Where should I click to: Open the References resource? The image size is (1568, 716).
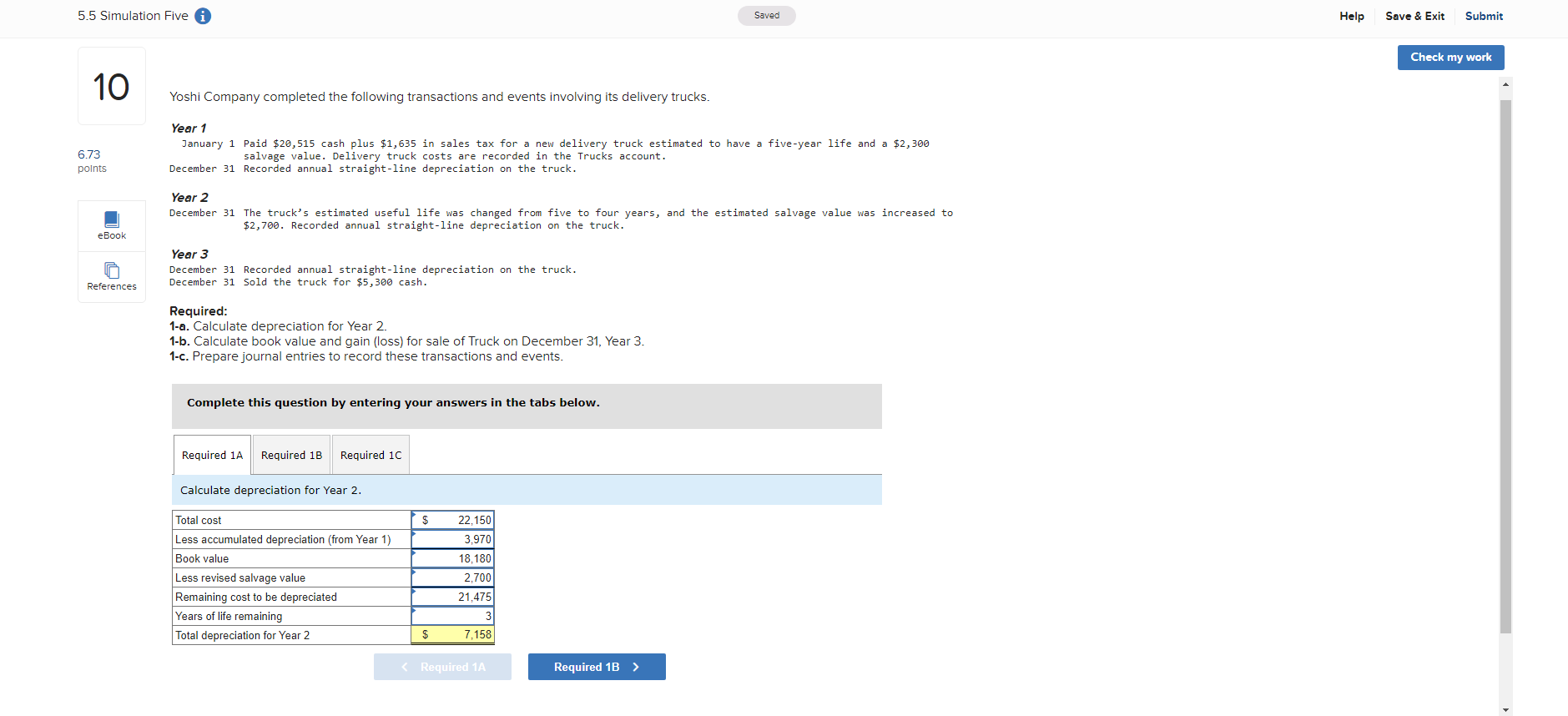[x=112, y=276]
